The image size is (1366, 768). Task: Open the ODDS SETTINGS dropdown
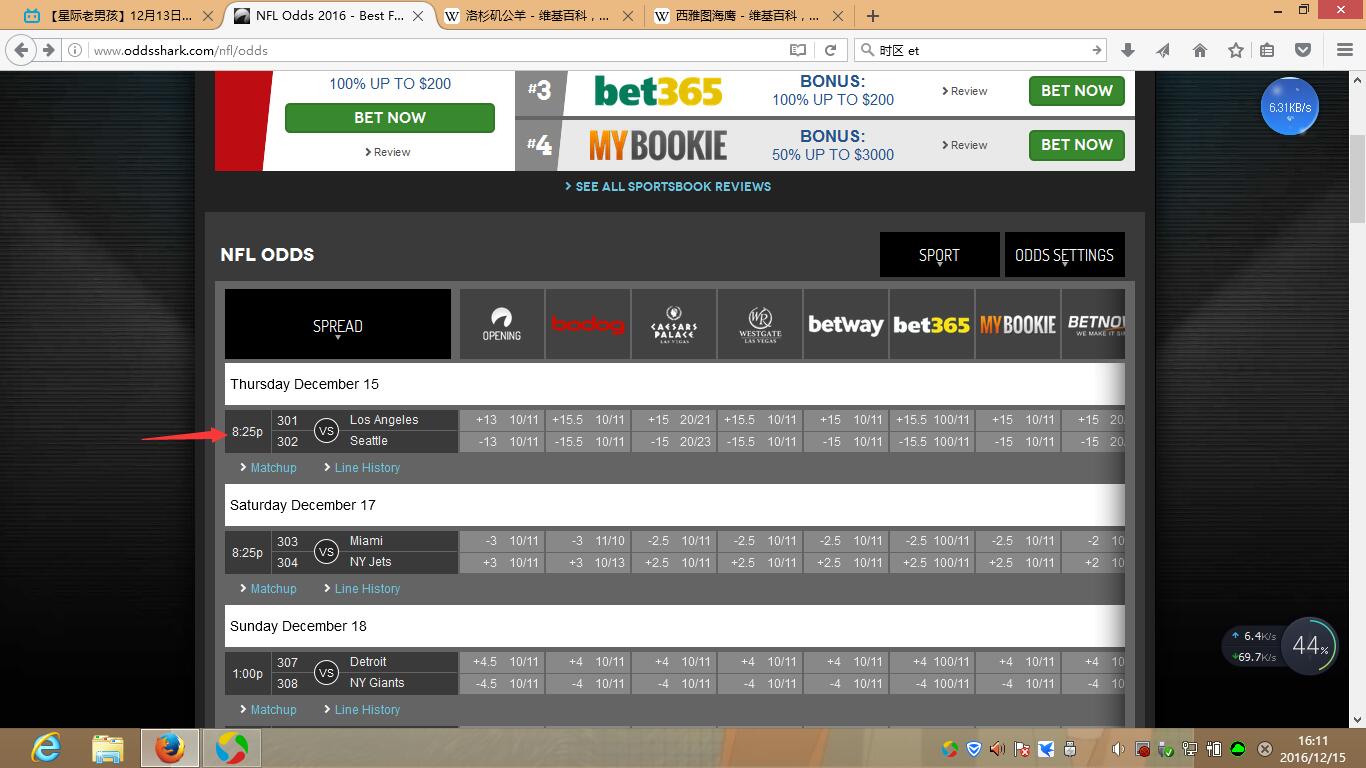[1064, 255]
